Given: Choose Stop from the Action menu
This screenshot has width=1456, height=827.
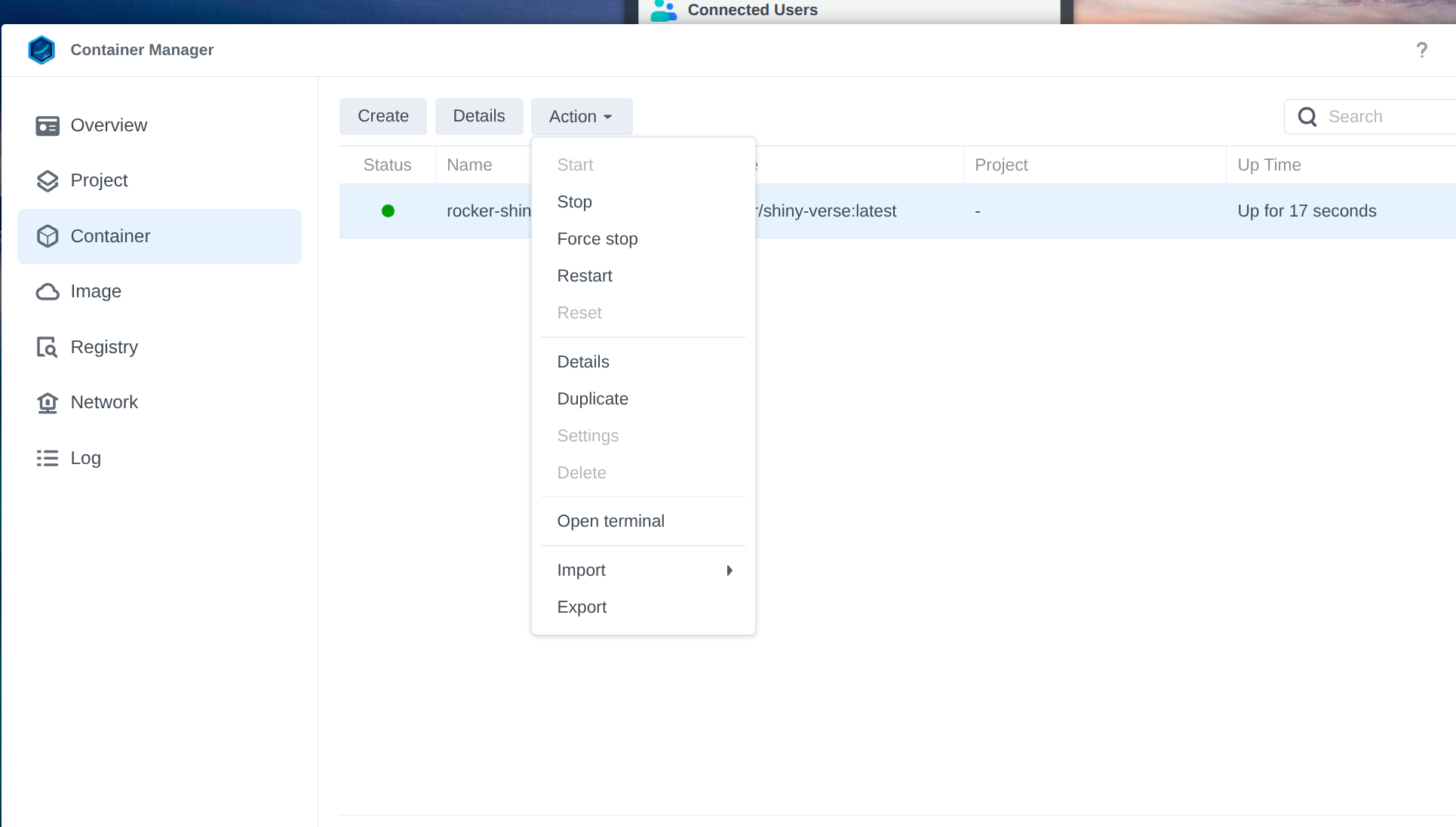Looking at the screenshot, I should [574, 202].
